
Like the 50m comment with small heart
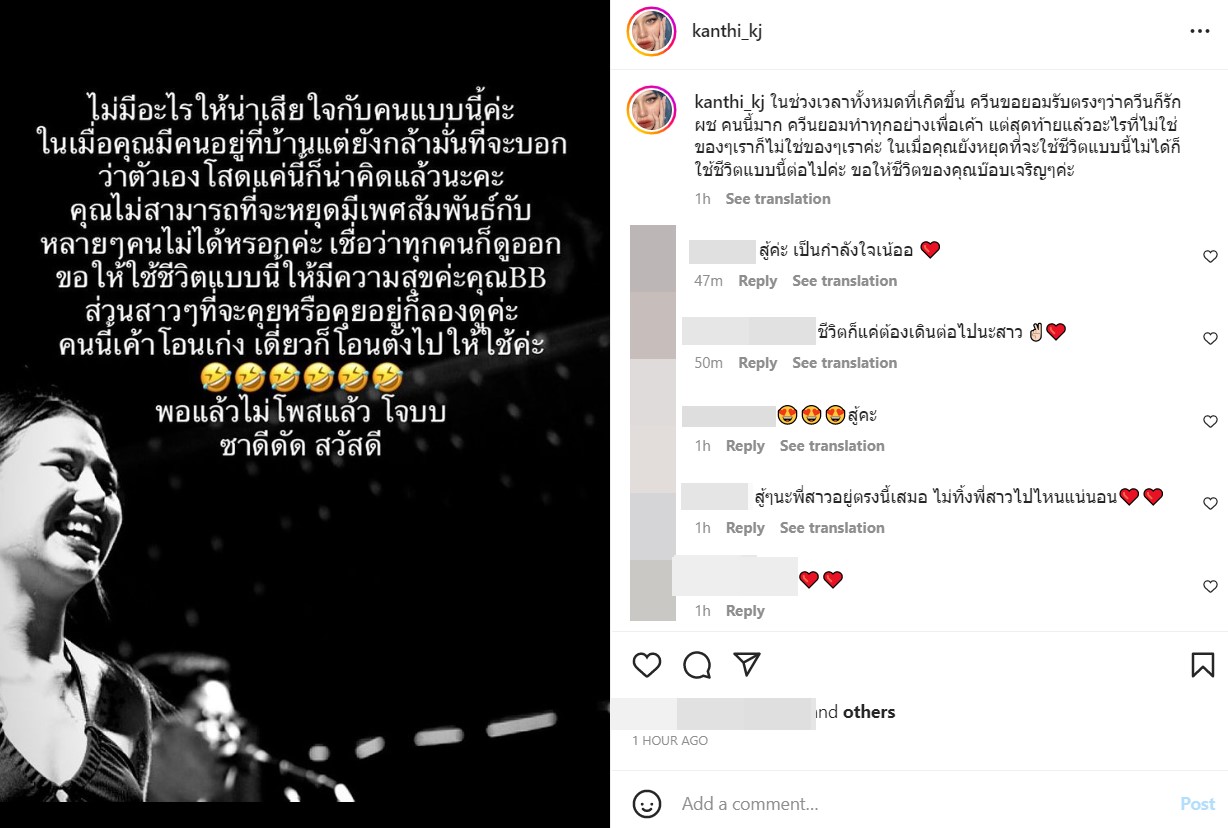1210,339
